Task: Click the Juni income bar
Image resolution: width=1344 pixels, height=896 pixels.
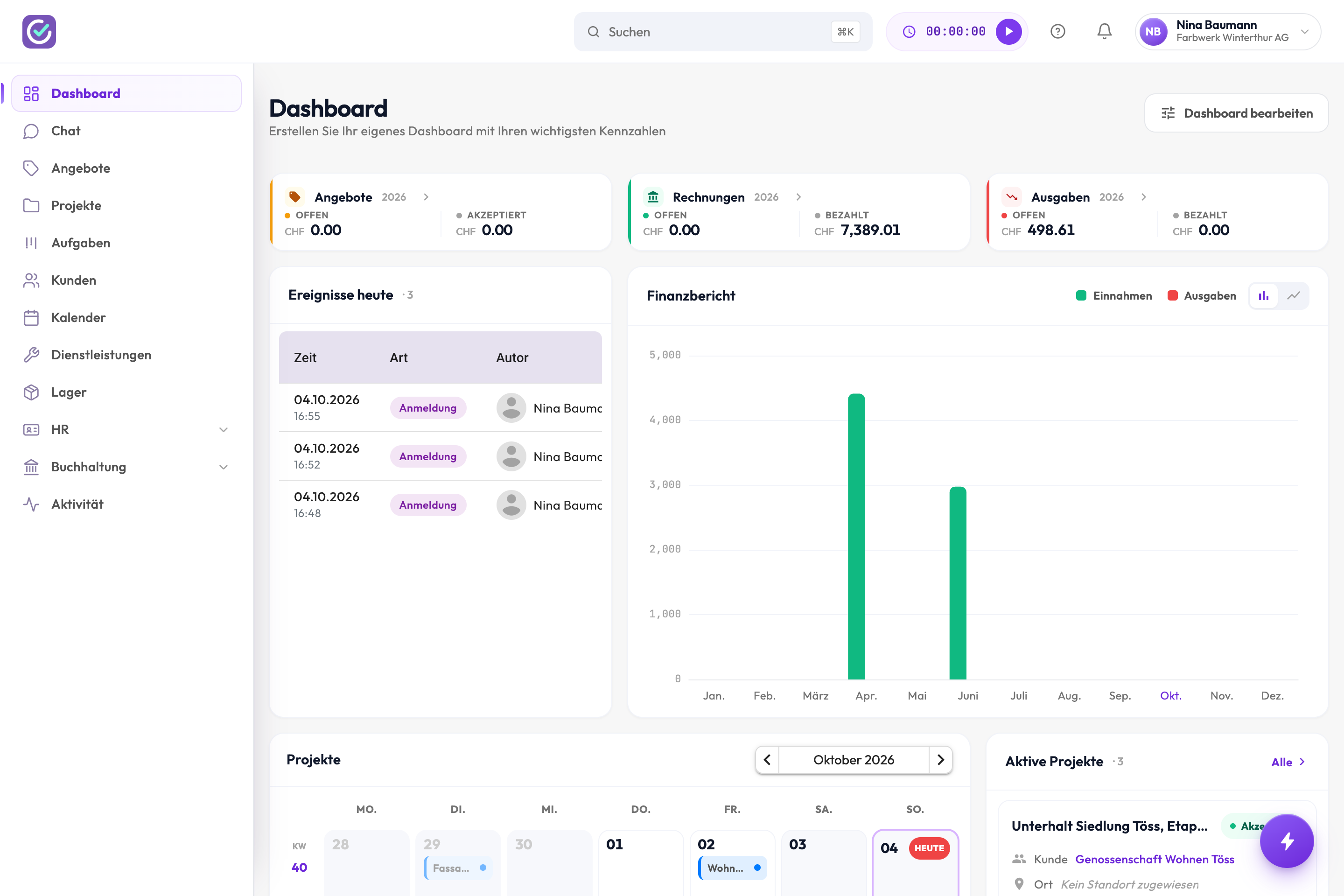Action: click(958, 583)
